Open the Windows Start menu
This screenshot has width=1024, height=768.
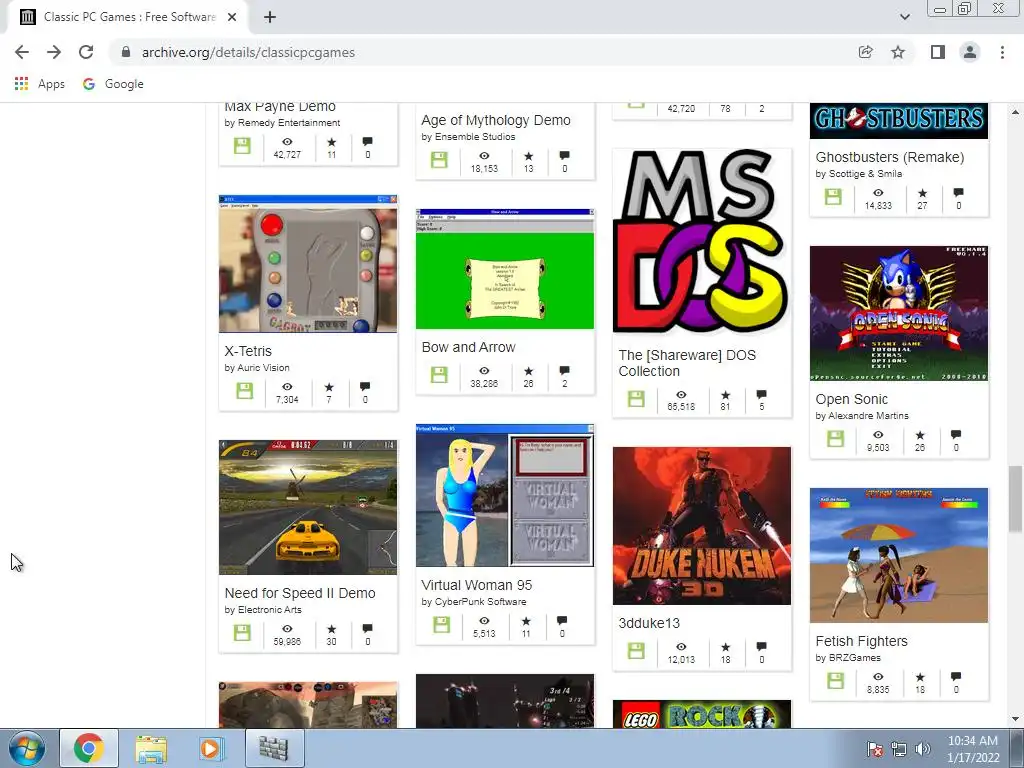[26, 748]
